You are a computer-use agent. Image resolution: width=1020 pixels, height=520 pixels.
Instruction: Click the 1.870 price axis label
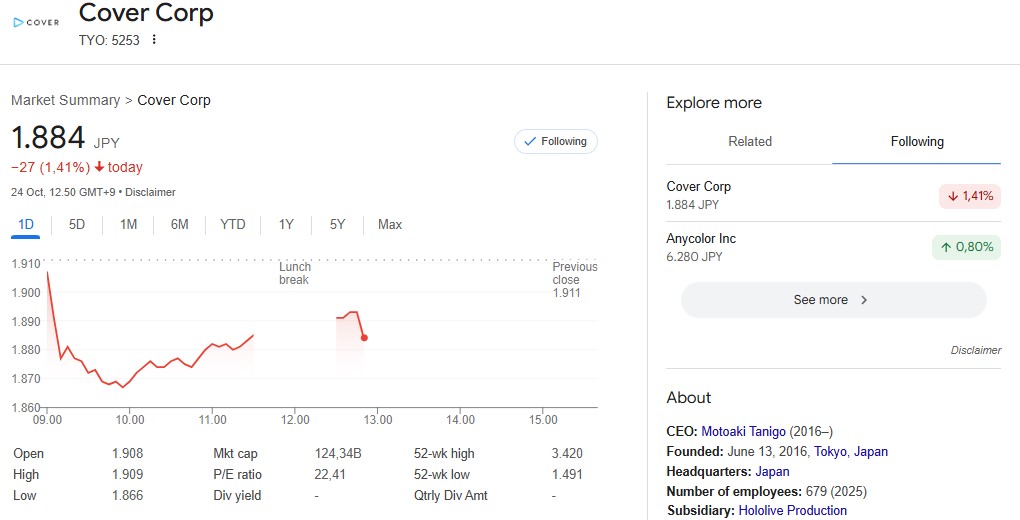[26, 378]
